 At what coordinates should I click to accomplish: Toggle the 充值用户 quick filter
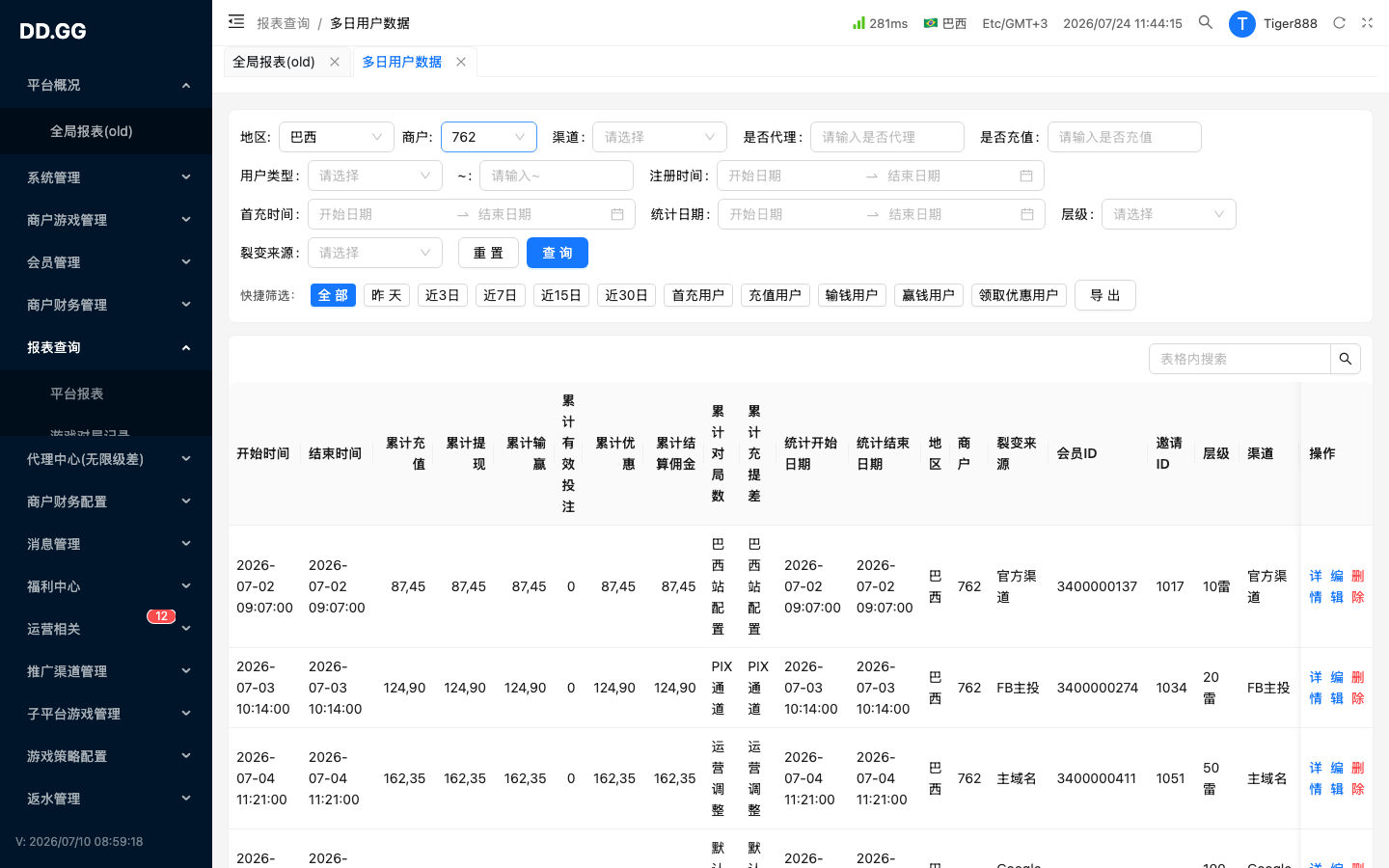[x=776, y=295]
